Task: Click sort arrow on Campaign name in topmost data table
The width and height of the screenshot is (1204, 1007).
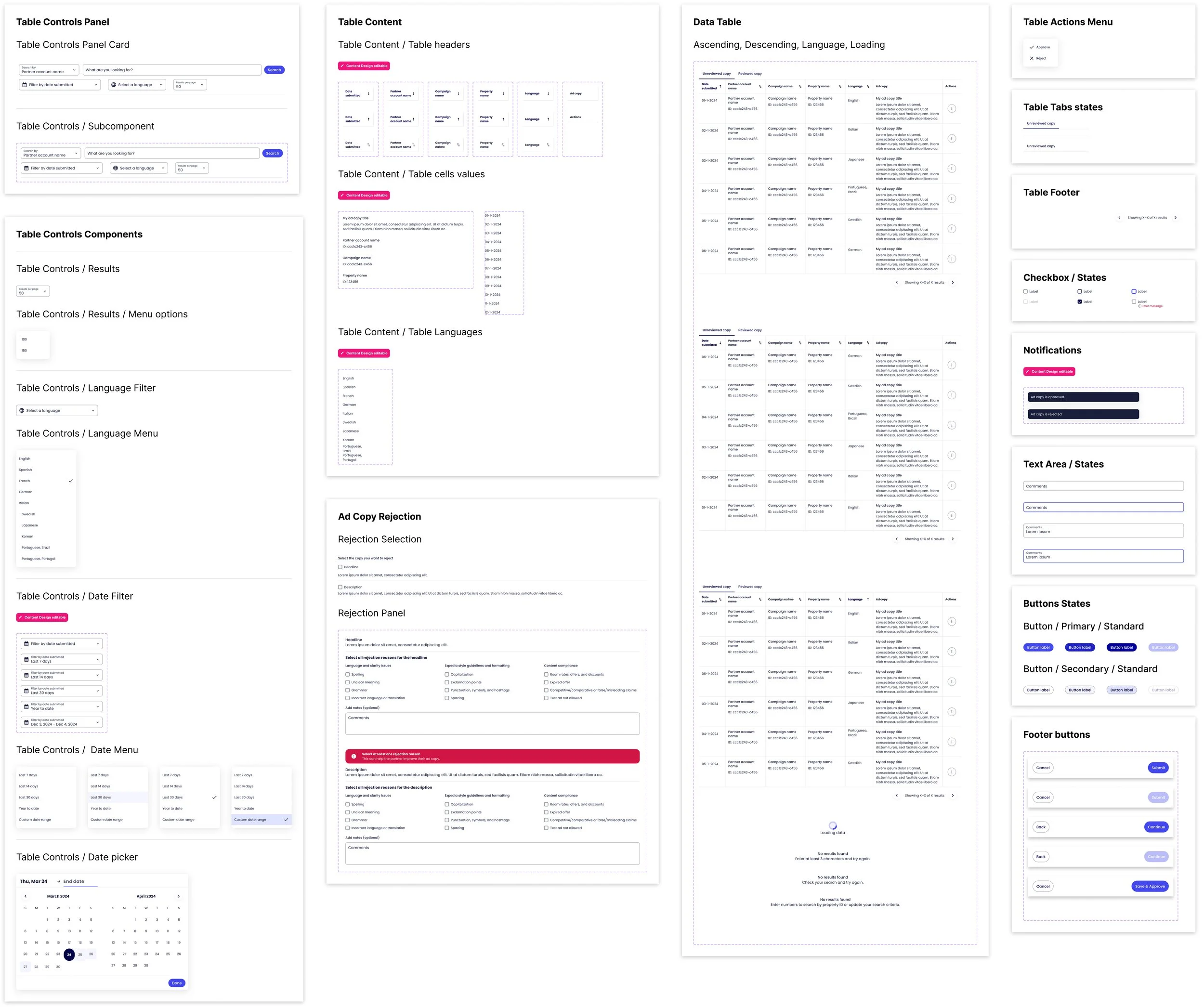Action: (x=800, y=87)
